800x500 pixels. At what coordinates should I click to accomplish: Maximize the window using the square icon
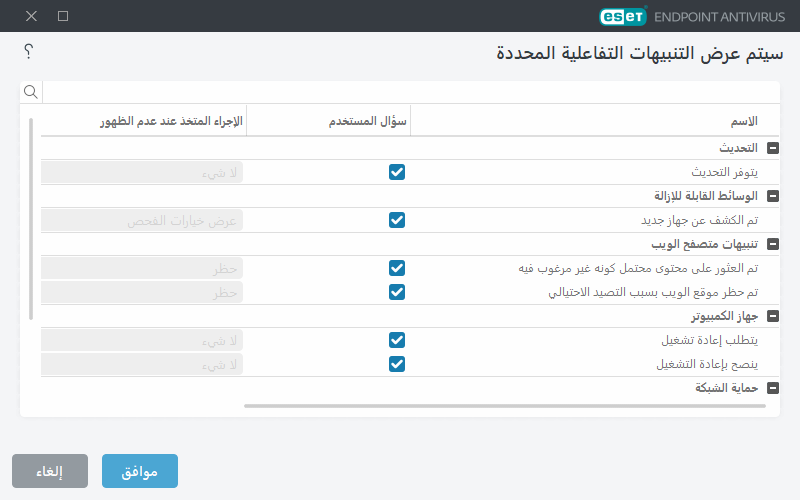[x=63, y=16]
